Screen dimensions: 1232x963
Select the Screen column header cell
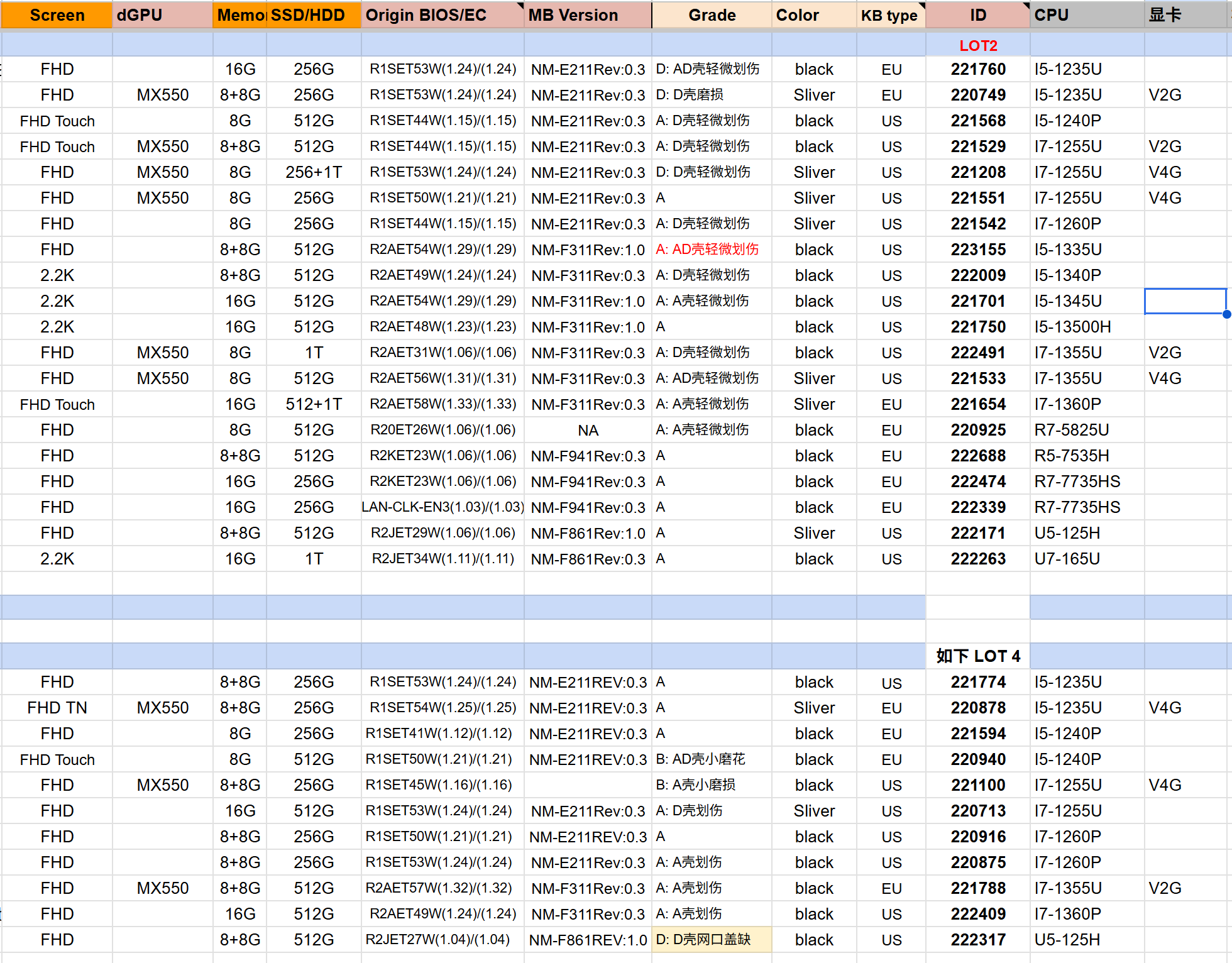pos(57,15)
